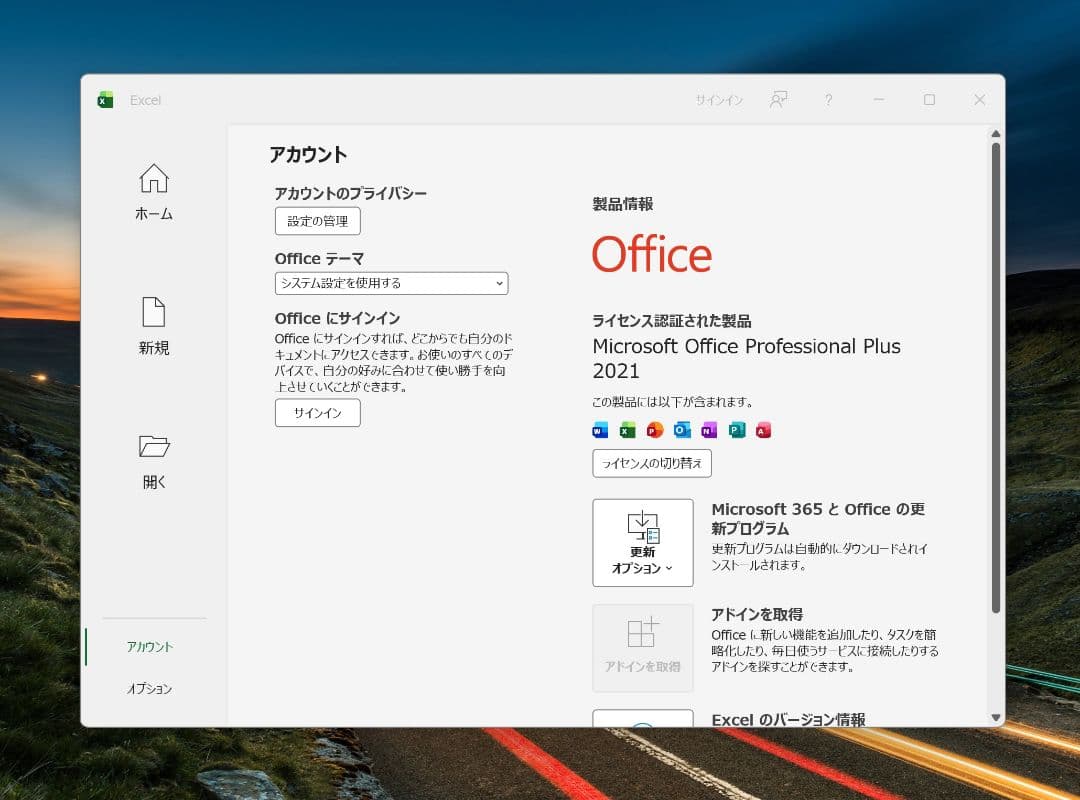This screenshot has width=1080, height=800.
Task: Click the vertical scrollbar thumb
Action: 995,378
